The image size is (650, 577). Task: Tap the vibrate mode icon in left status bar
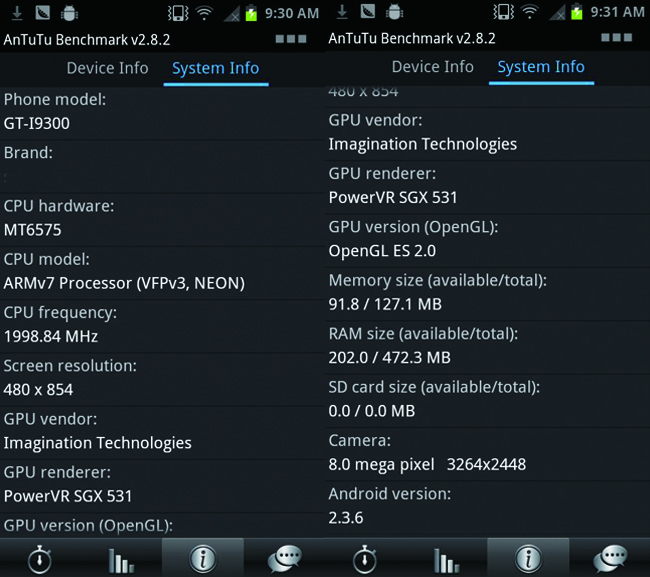178,13
